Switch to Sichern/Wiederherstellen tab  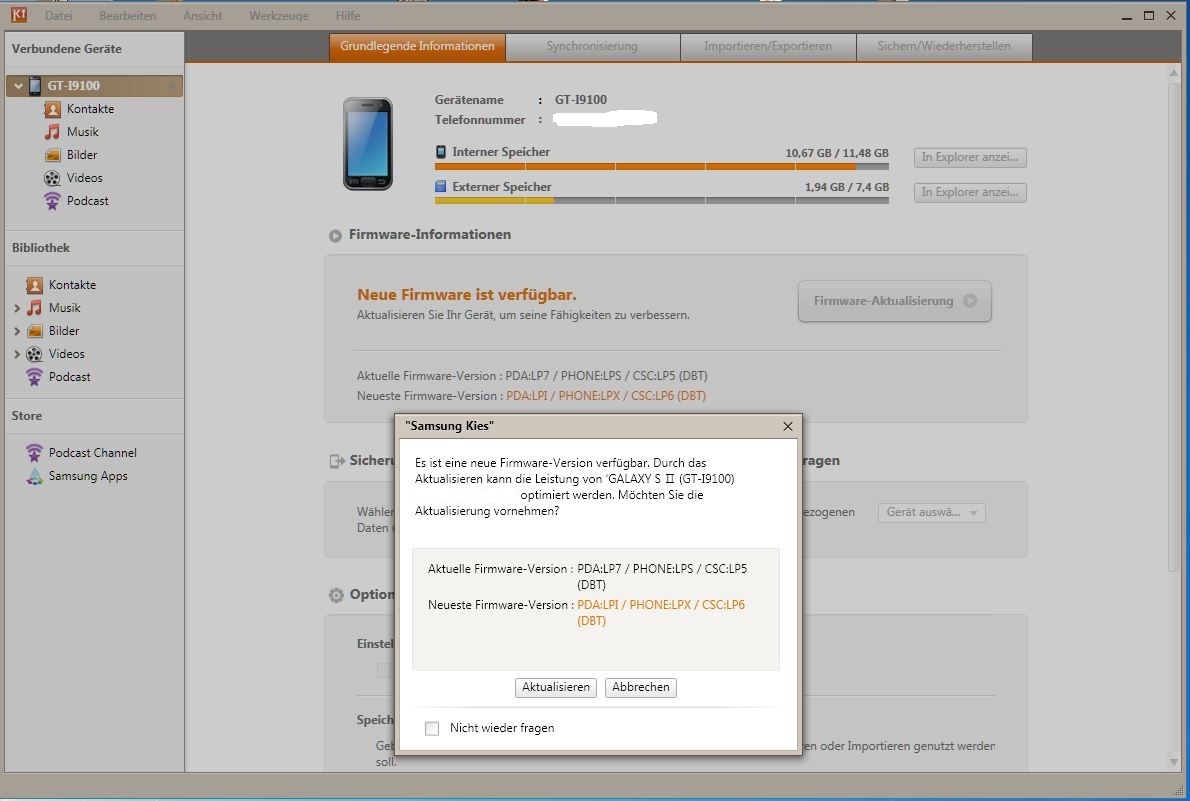[944, 46]
